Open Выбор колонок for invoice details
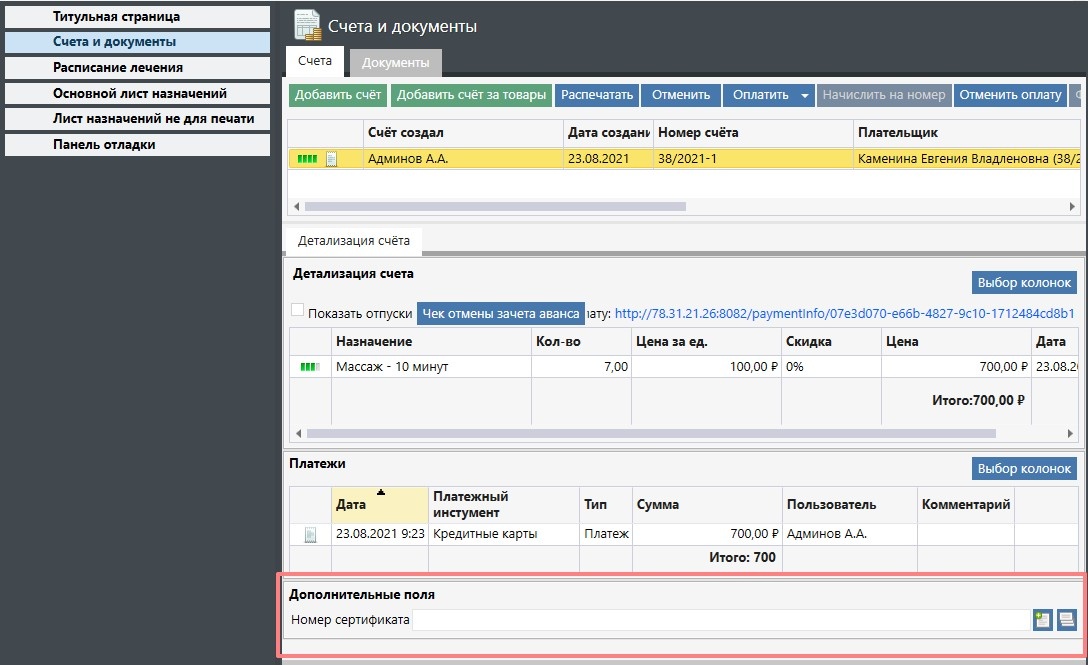The image size is (1088, 665). 1025,282
